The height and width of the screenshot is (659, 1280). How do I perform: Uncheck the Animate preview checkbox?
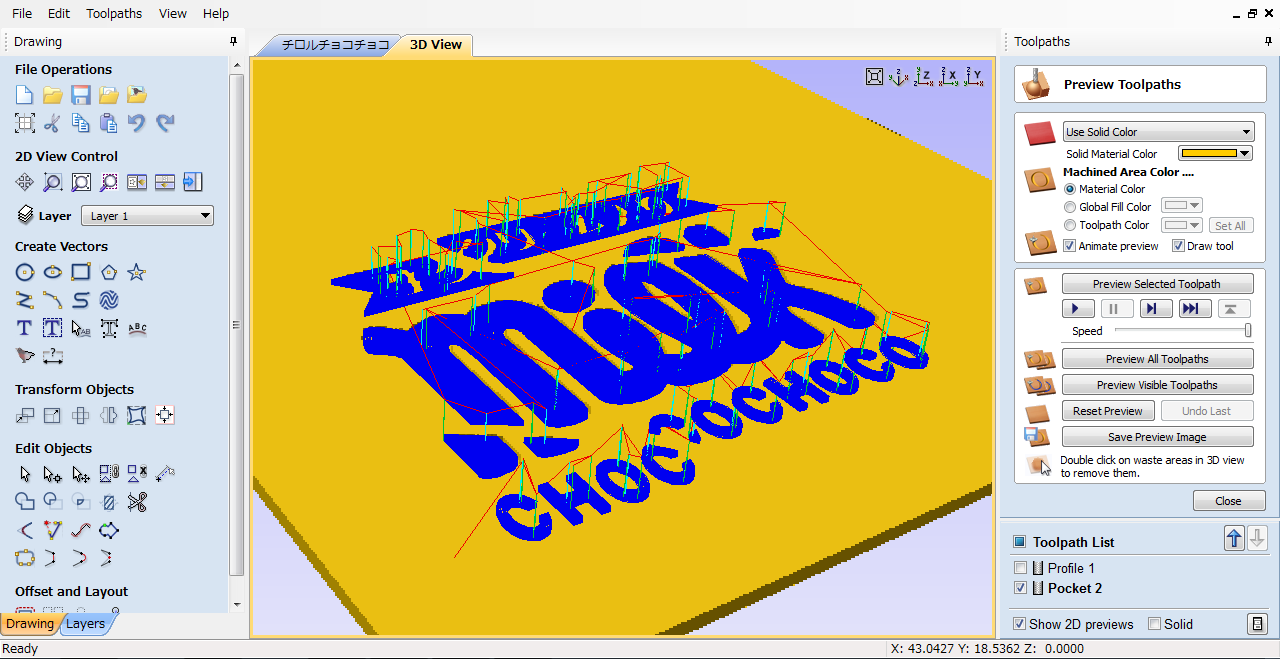click(x=1070, y=246)
